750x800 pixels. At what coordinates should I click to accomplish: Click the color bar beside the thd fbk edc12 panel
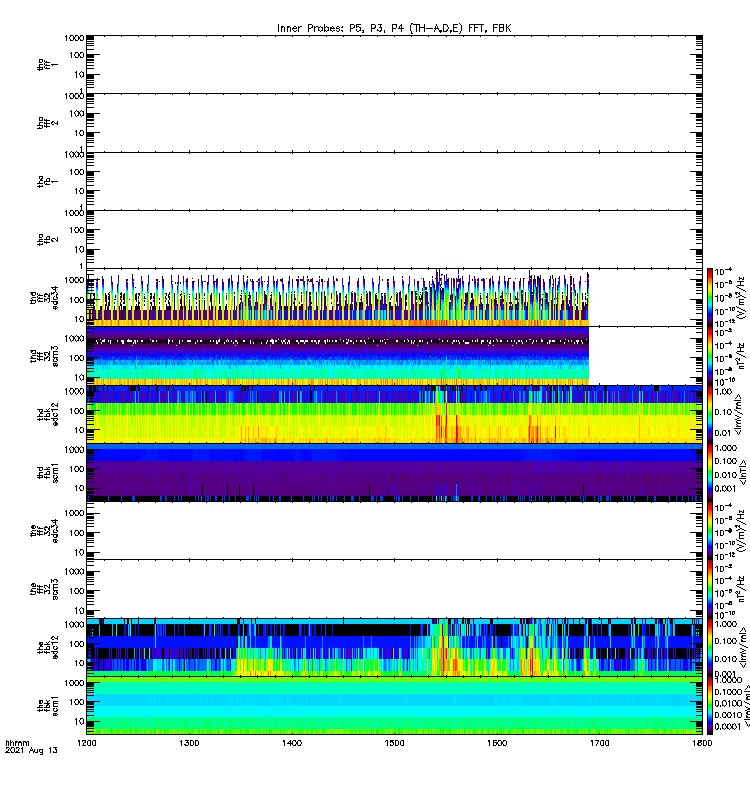pos(710,414)
